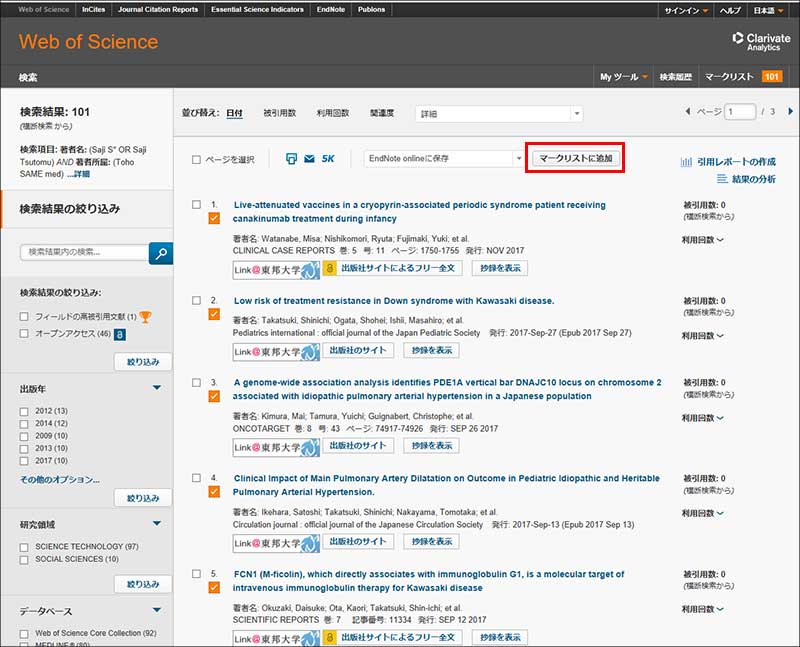Click open access icon for Watanabe article
The image size is (800, 647).
tap(329, 268)
